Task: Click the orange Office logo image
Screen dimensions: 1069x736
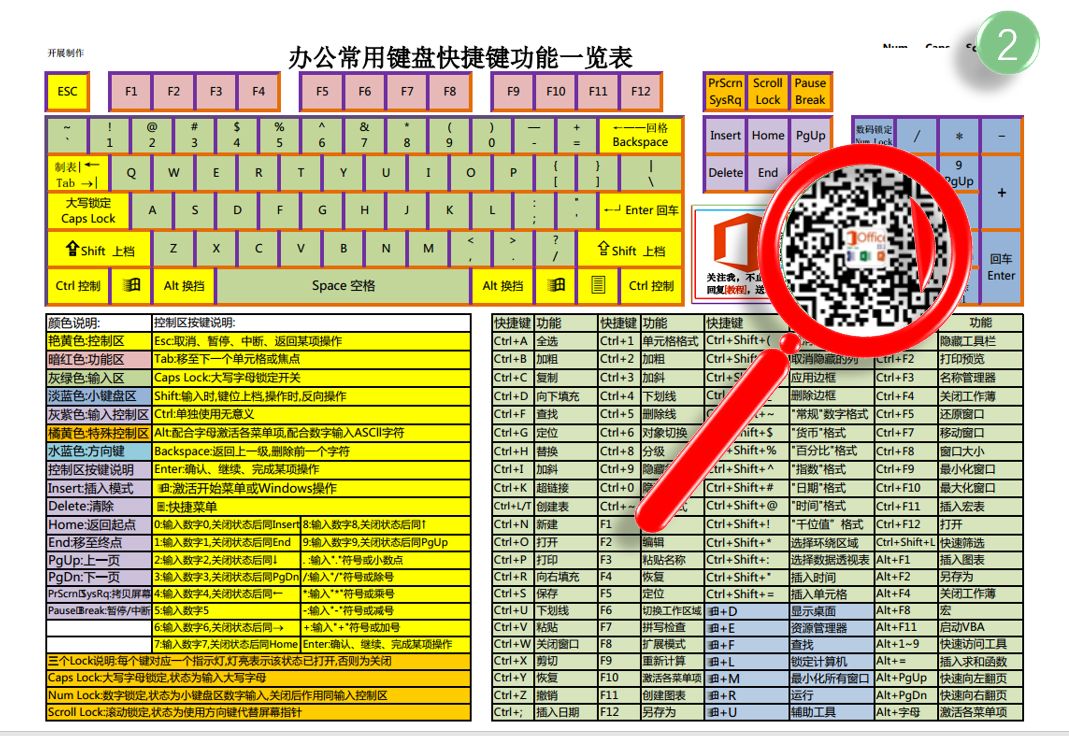Action: pos(735,243)
